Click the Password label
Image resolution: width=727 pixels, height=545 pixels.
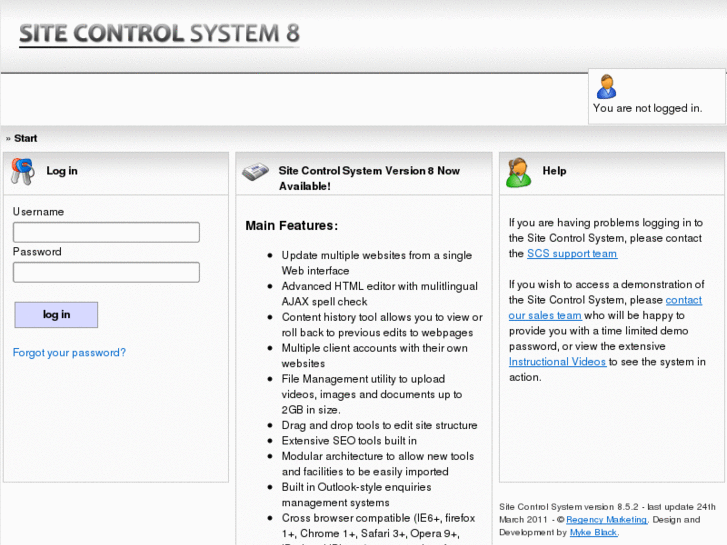click(37, 251)
